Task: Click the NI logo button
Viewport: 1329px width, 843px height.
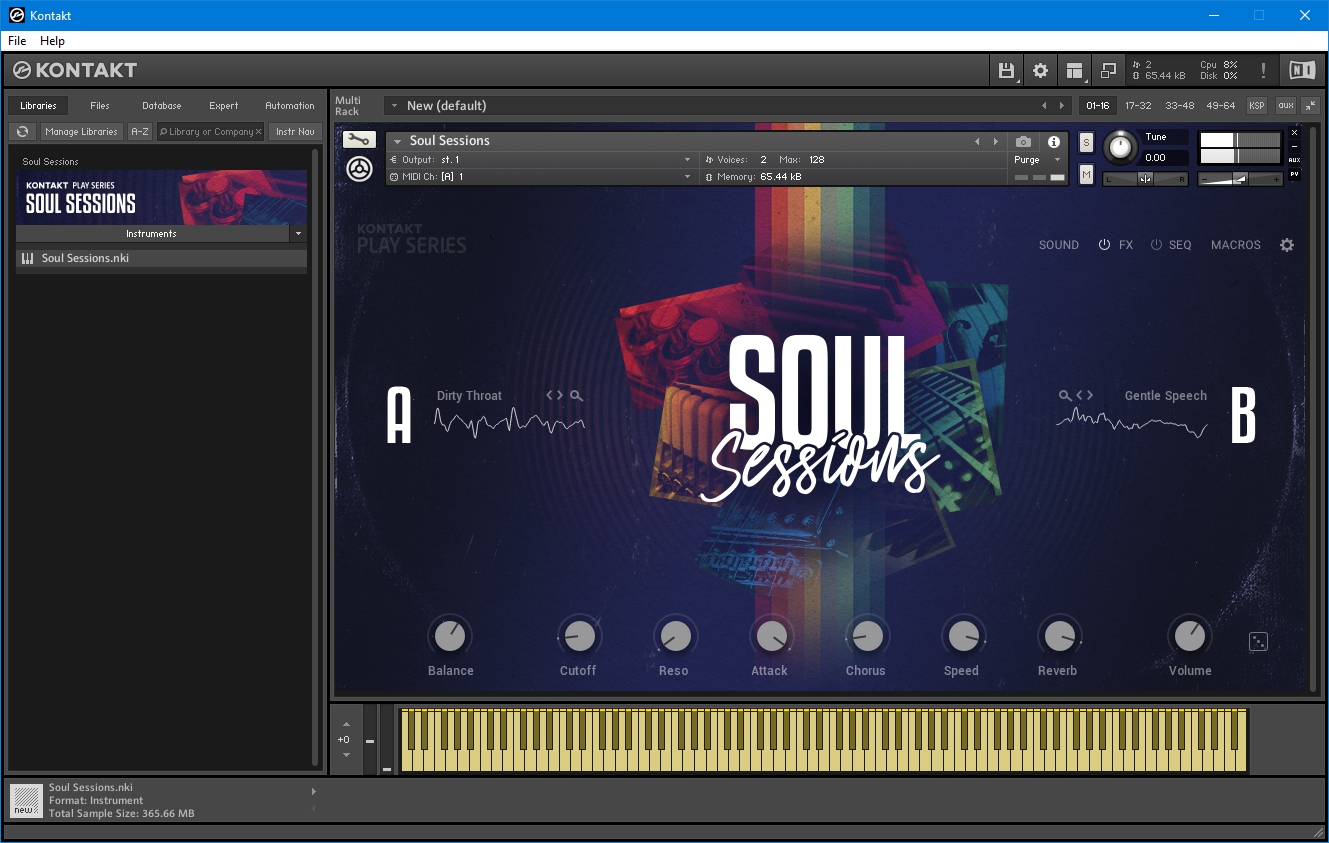Action: click(x=1302, y=70)
